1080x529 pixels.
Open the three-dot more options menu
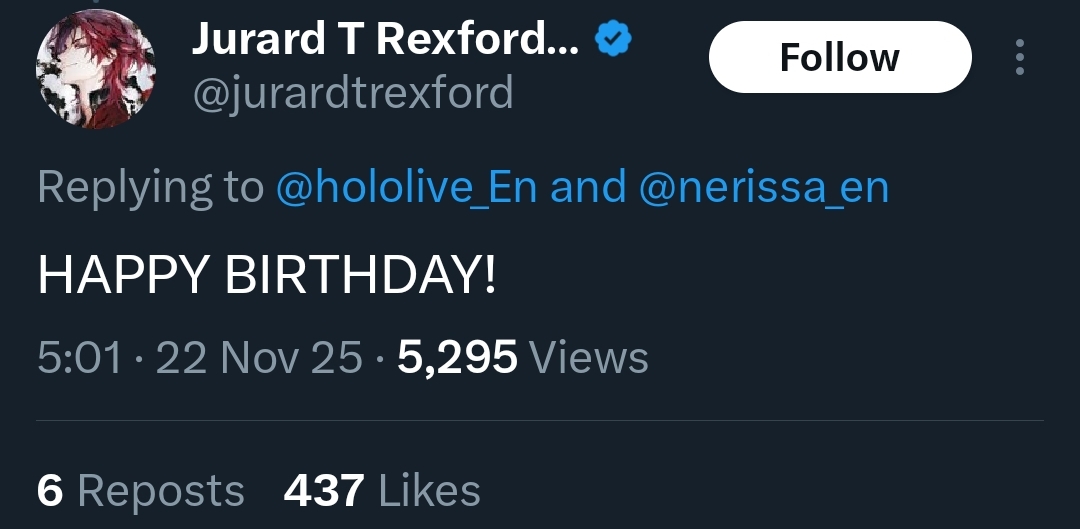[1019, 58]
